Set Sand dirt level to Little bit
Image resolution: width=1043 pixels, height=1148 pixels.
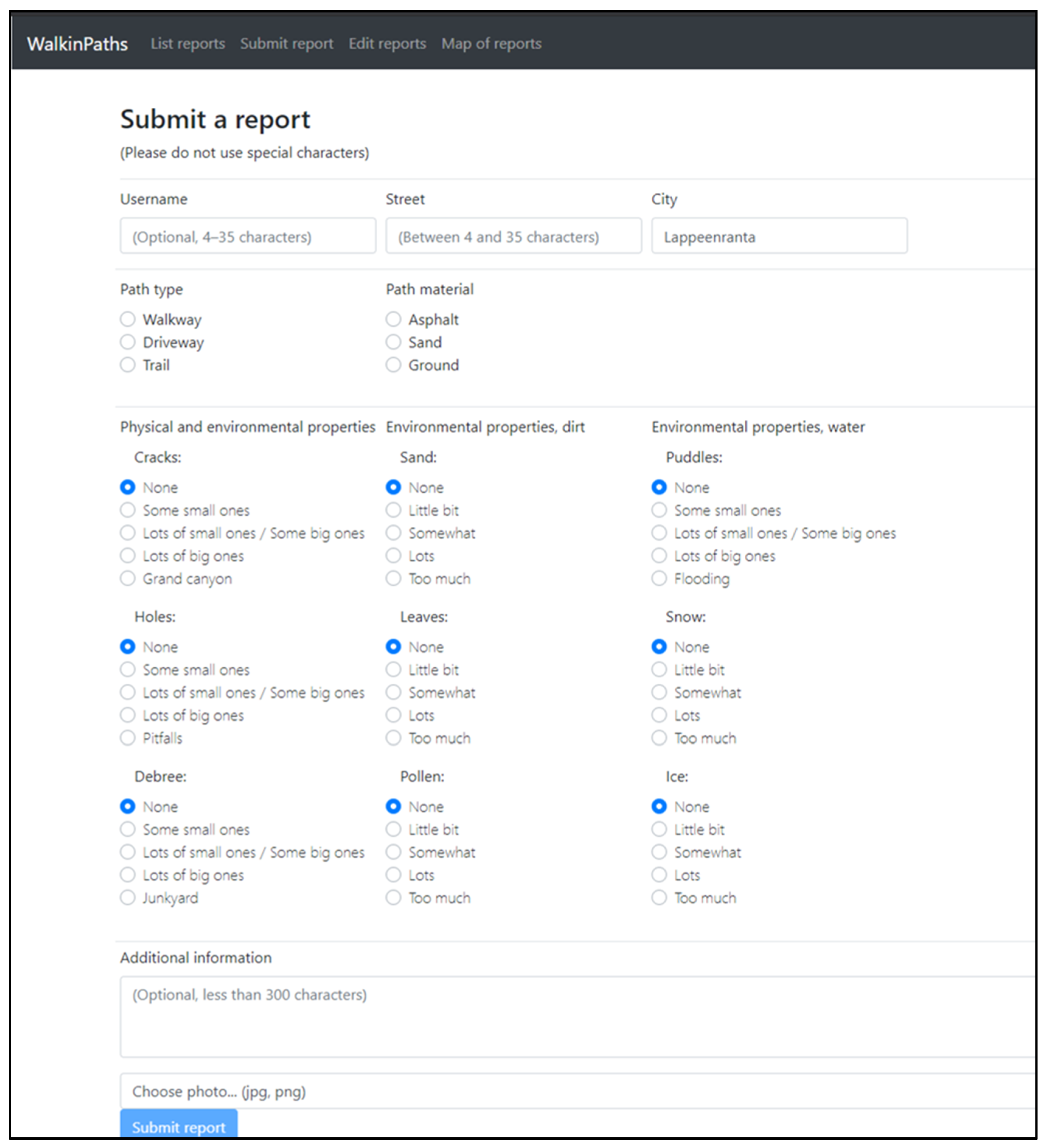(393, 510)
